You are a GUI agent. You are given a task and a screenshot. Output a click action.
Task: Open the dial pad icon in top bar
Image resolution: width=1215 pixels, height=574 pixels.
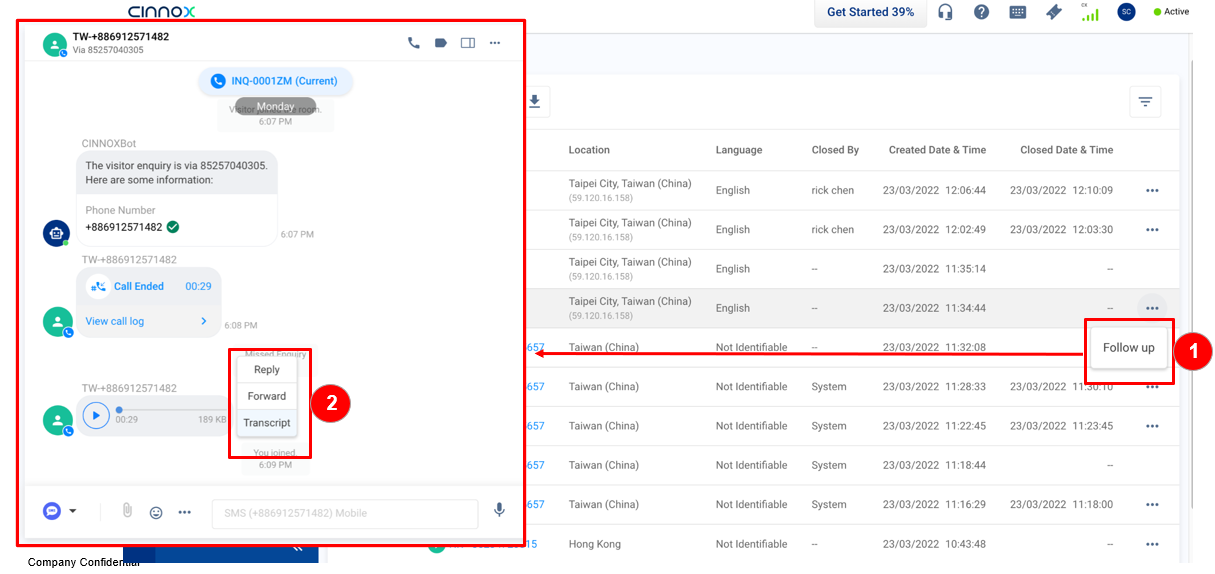tap(1017, 12)
